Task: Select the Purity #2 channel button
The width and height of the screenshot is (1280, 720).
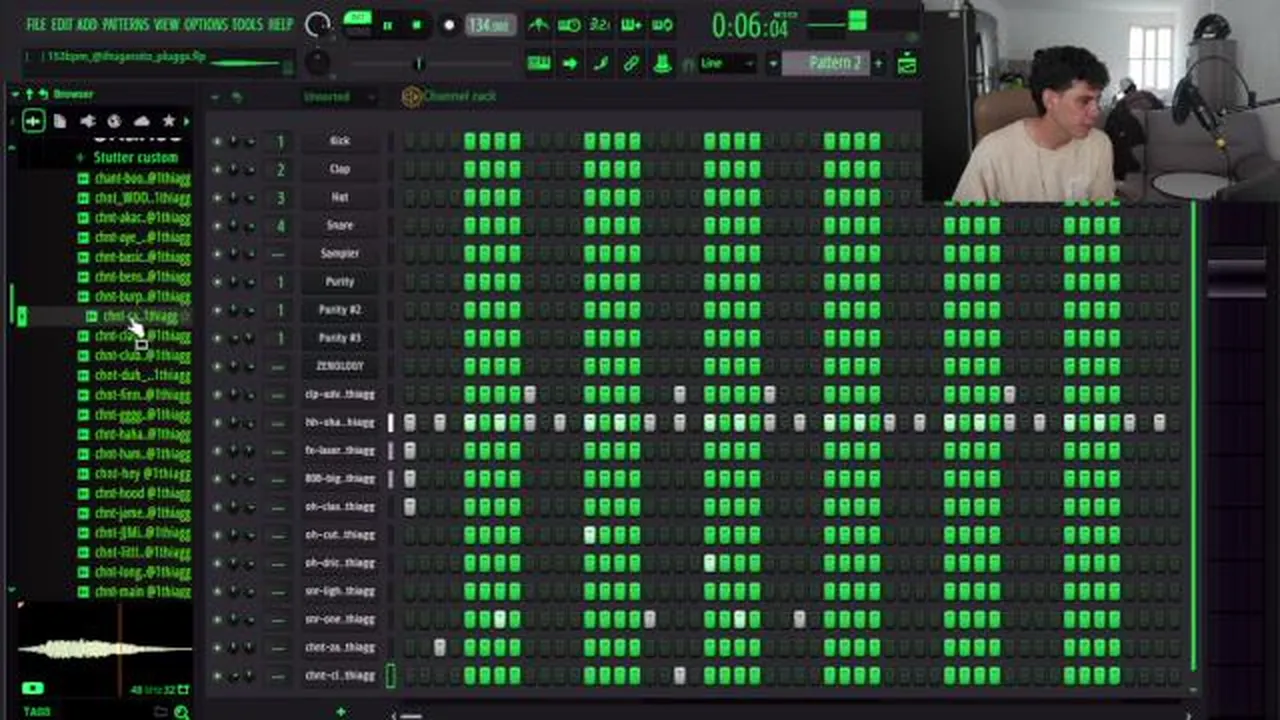Action: 340,310
